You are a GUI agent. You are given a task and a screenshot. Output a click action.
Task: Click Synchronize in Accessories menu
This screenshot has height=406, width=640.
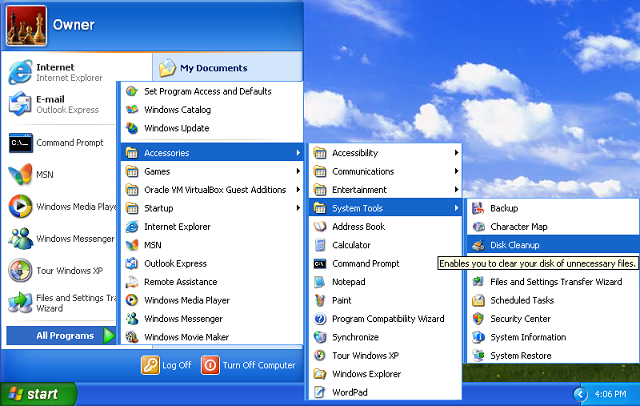tap(385, 337)
